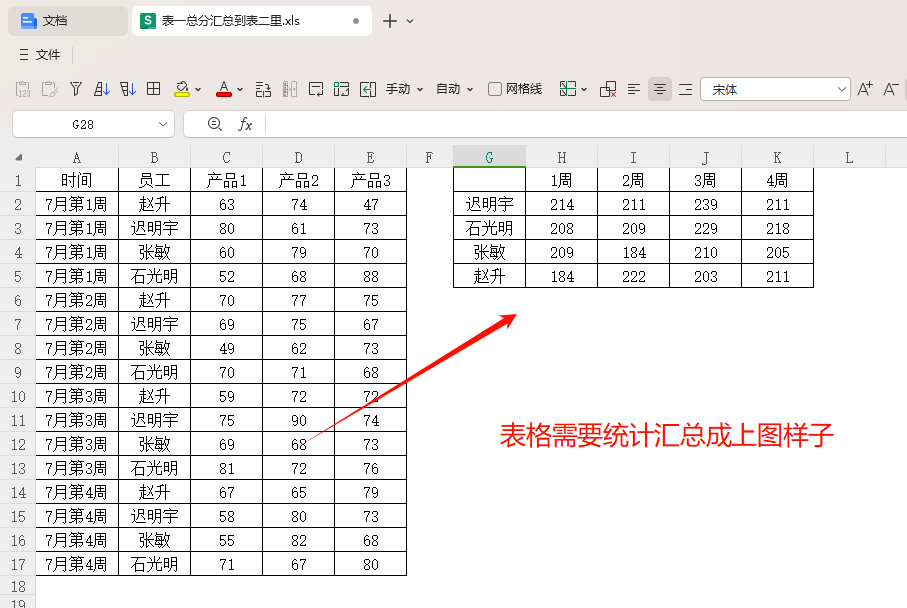This screenshot has height=608, width=907.
Task: Apply yellow fill color bucket
Action: 182,89
